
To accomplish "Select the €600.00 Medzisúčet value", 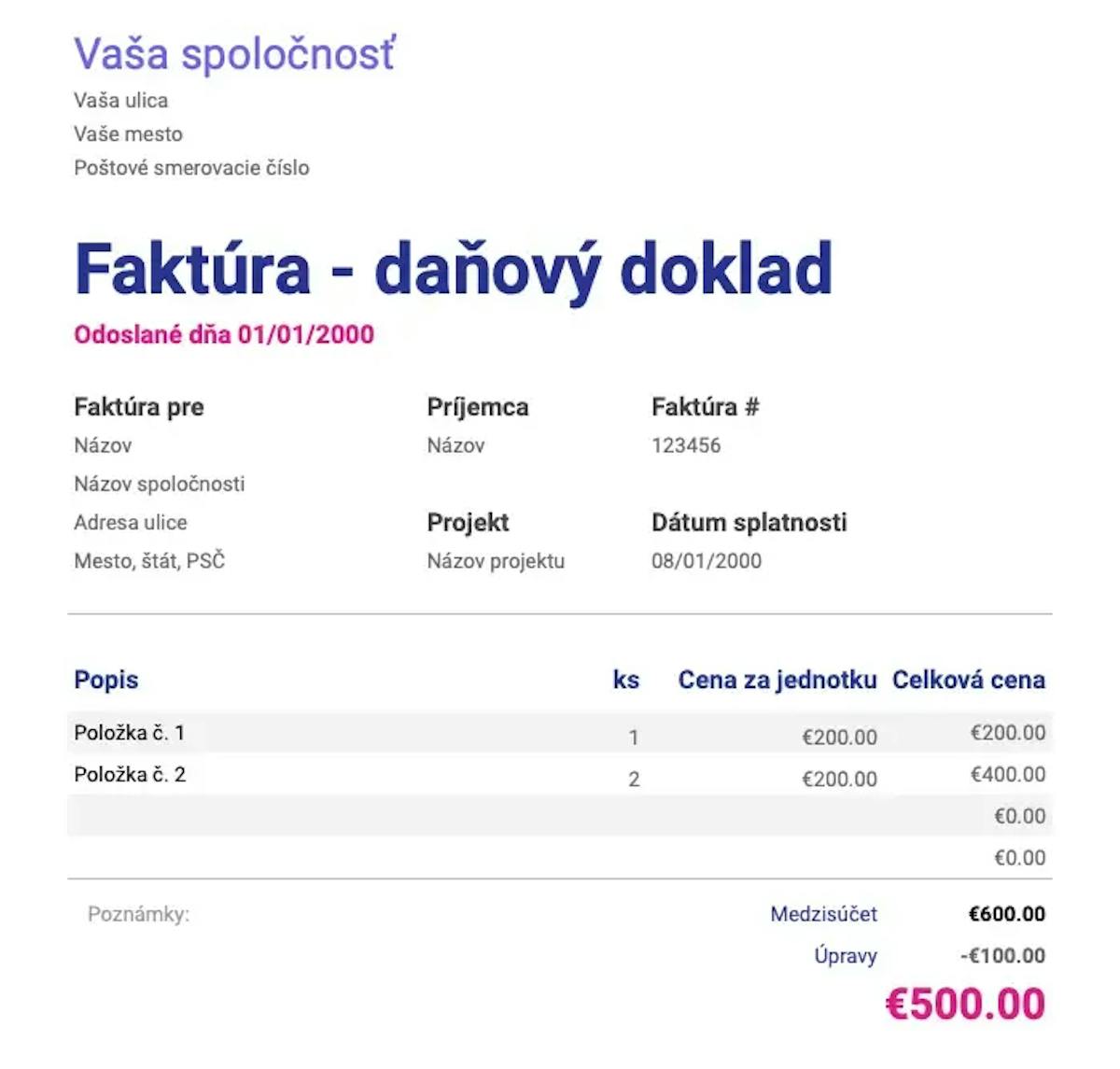I will pos(1006,914).
